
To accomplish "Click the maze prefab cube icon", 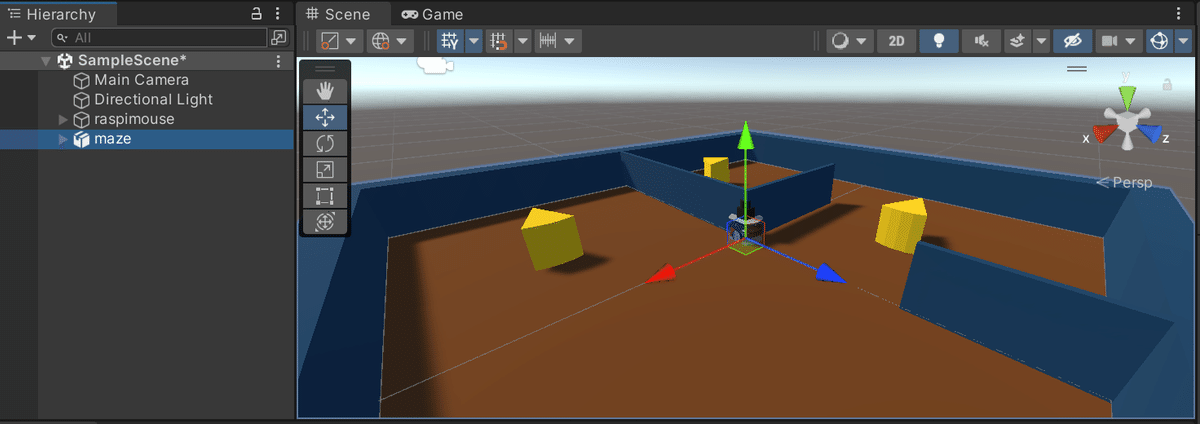I will [81, 139].
